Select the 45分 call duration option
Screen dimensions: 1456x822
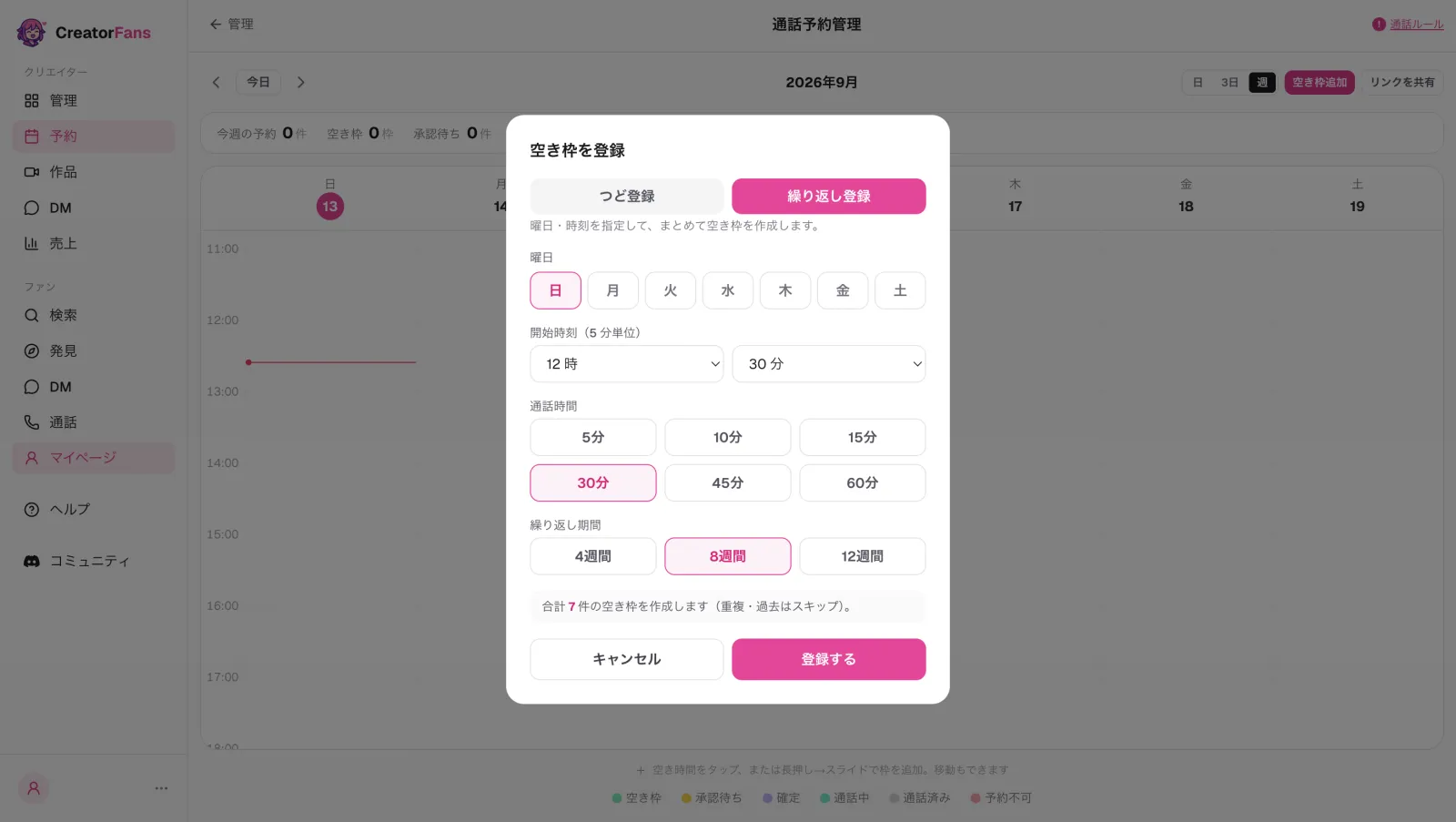(728, 483)
